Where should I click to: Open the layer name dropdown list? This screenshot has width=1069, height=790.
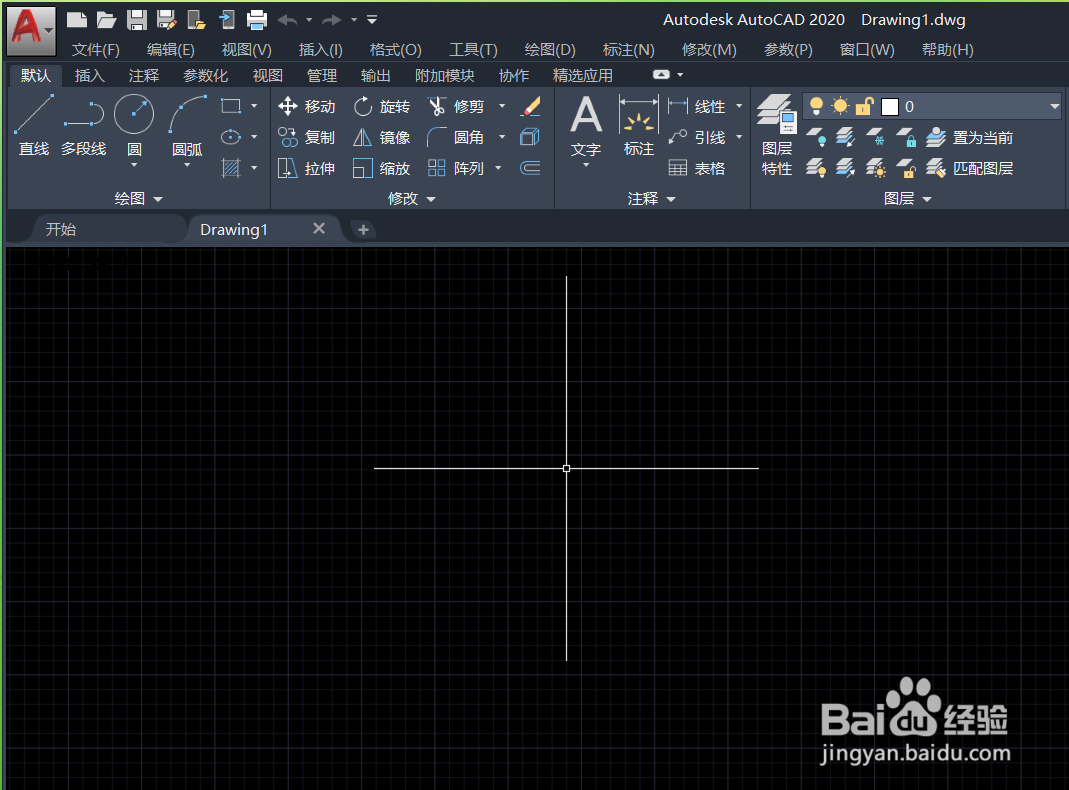[x=1054, y=106]
